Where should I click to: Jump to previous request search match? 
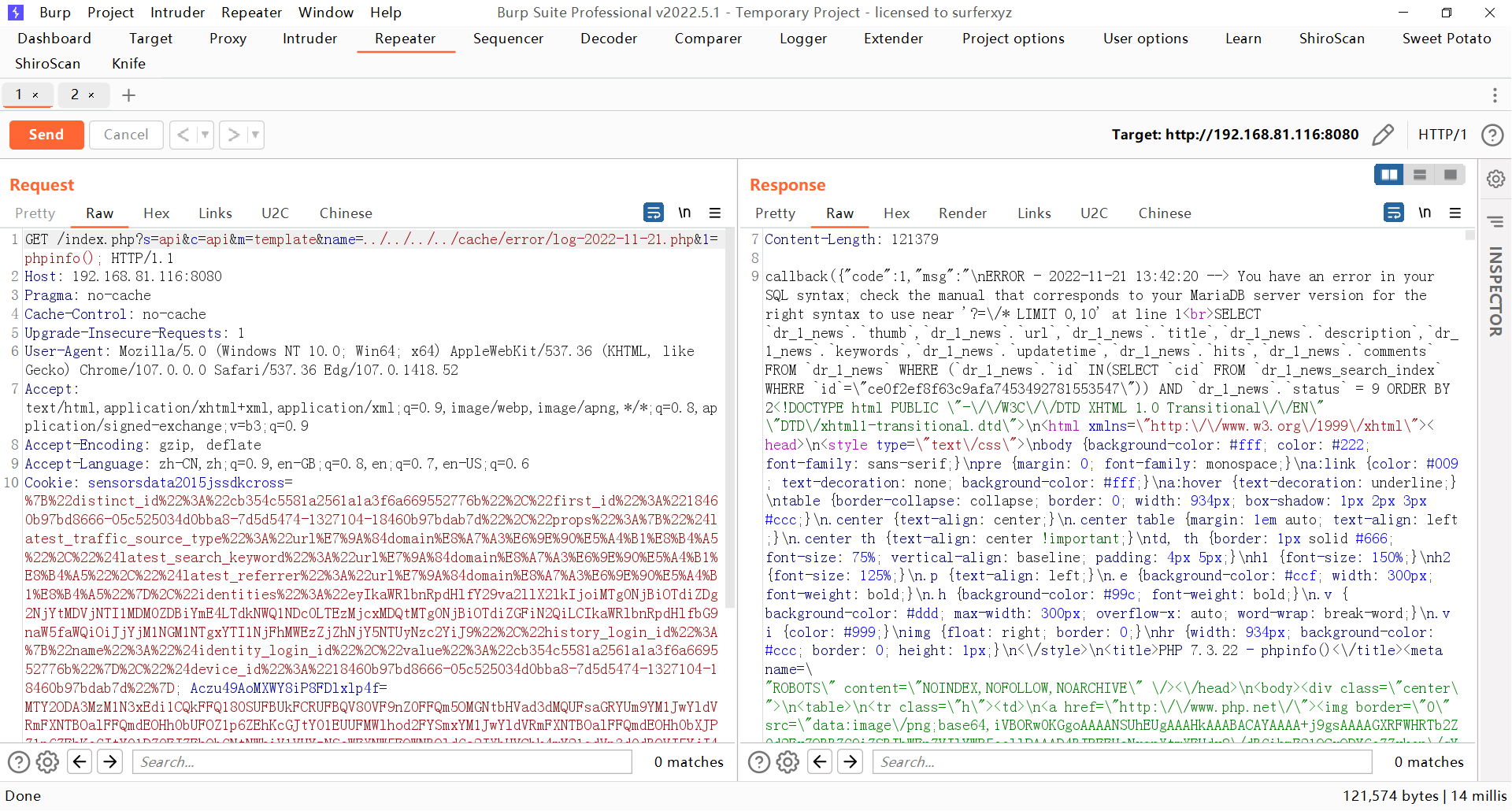point(80,761)
